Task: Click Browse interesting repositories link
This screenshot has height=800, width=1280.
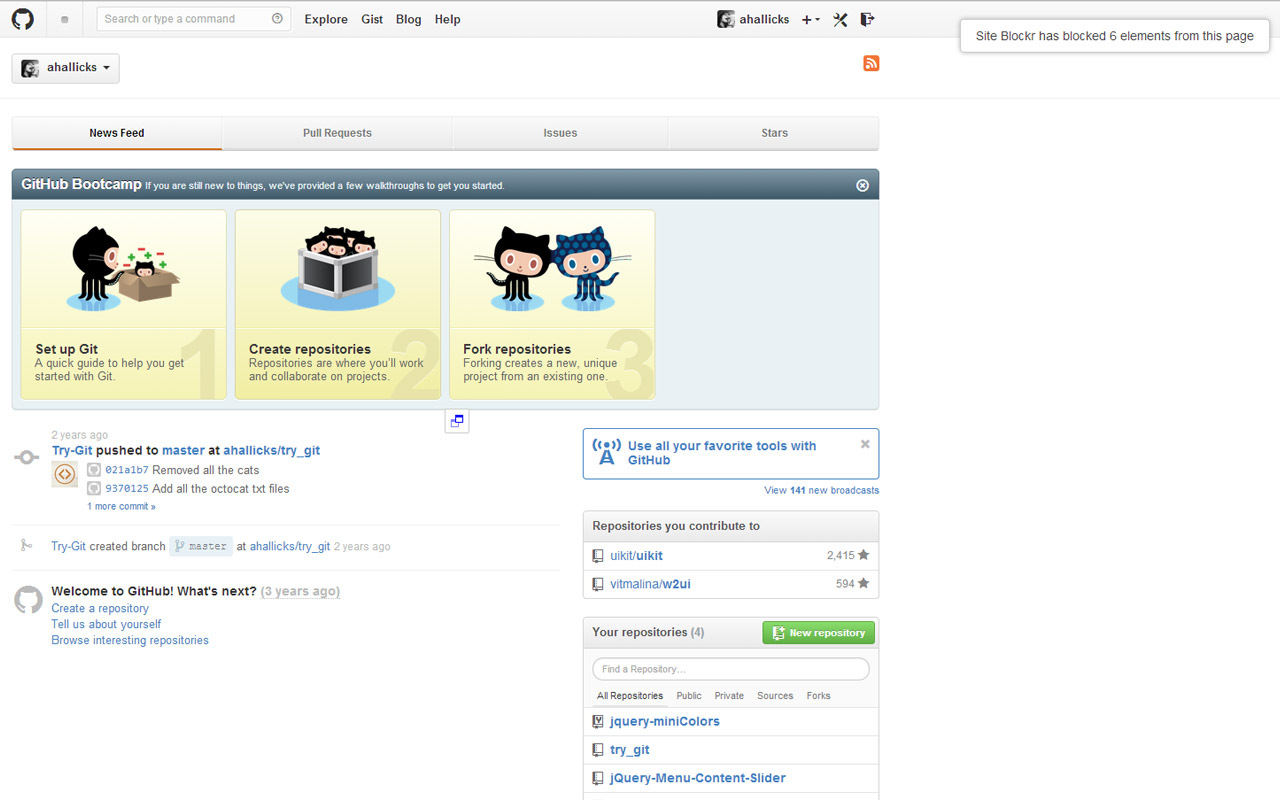Action: pos(130,640)
